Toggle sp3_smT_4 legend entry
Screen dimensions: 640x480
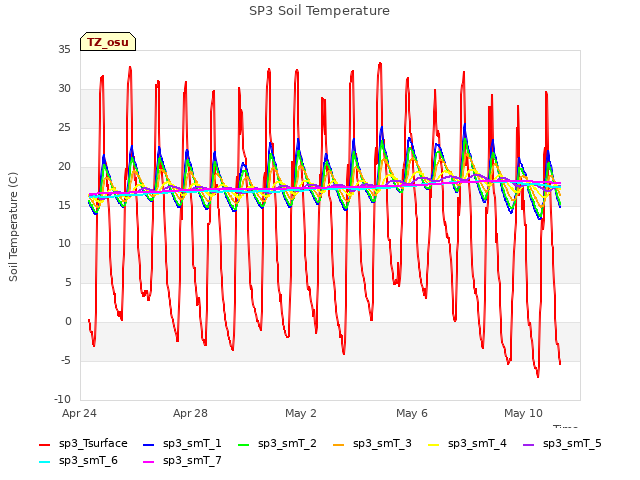[x=467, y=444]
